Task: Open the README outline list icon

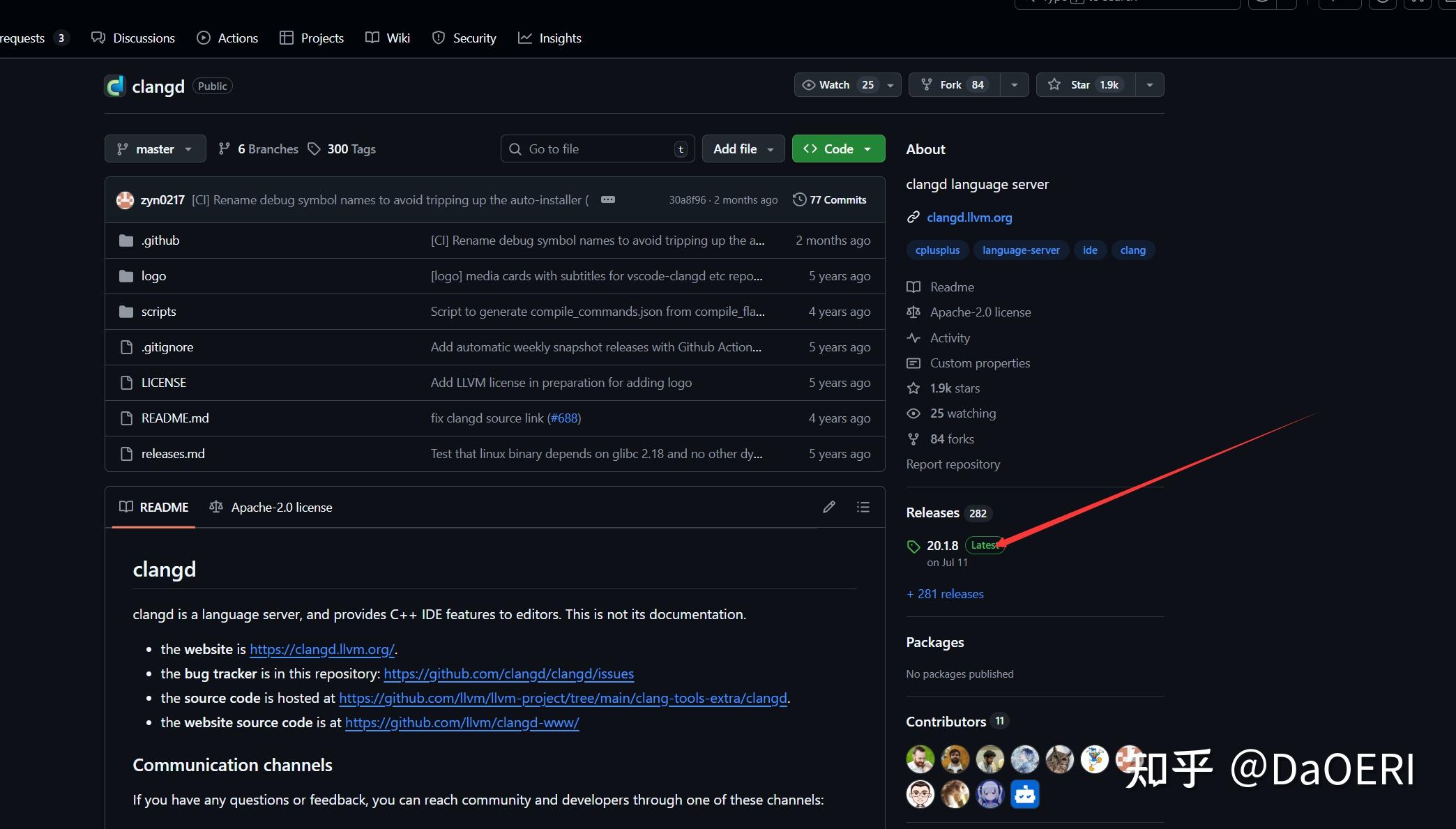Action: coord(863,507)
